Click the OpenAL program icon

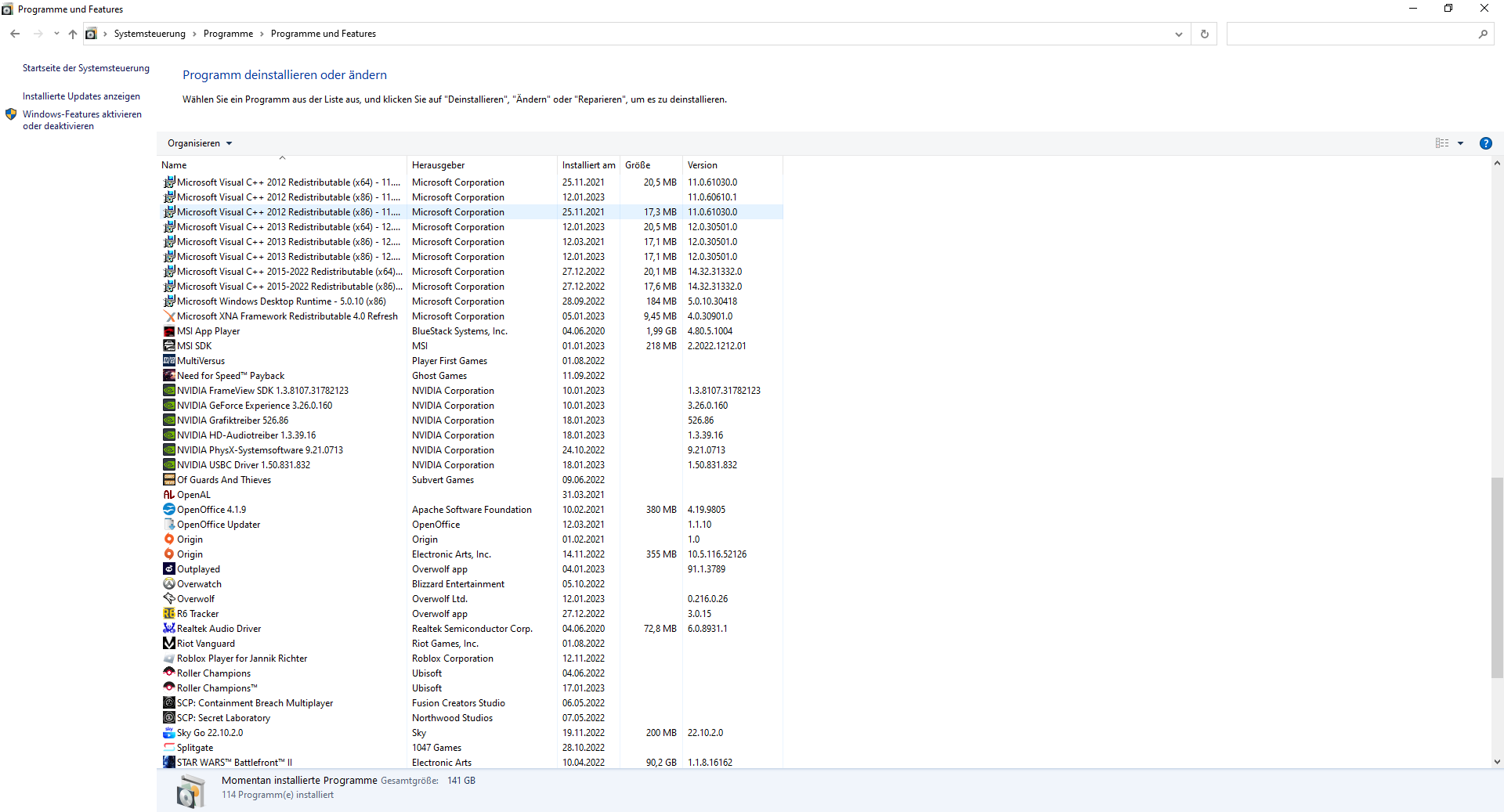(168, 495)
